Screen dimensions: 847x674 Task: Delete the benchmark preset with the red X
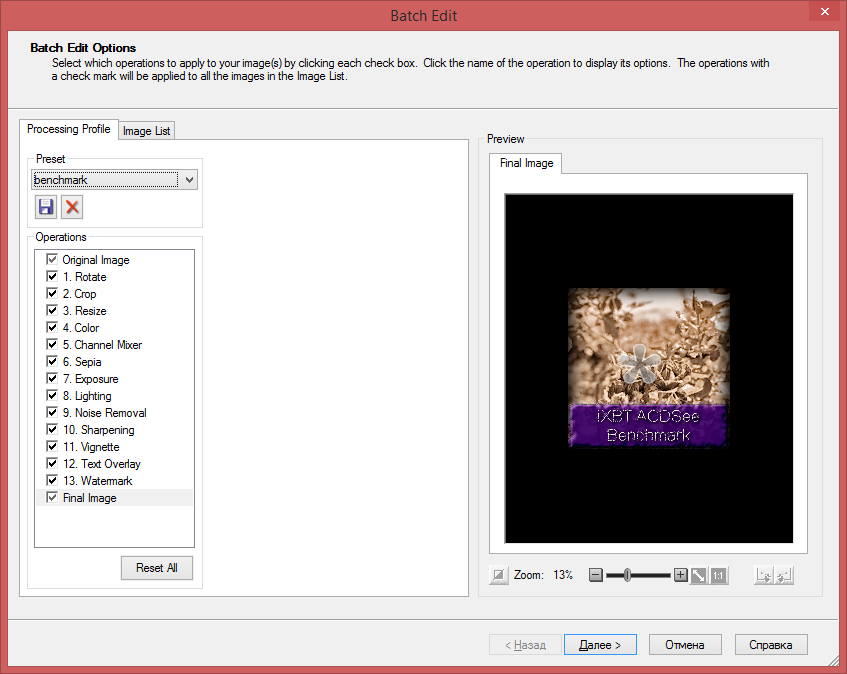pos(72,207)
